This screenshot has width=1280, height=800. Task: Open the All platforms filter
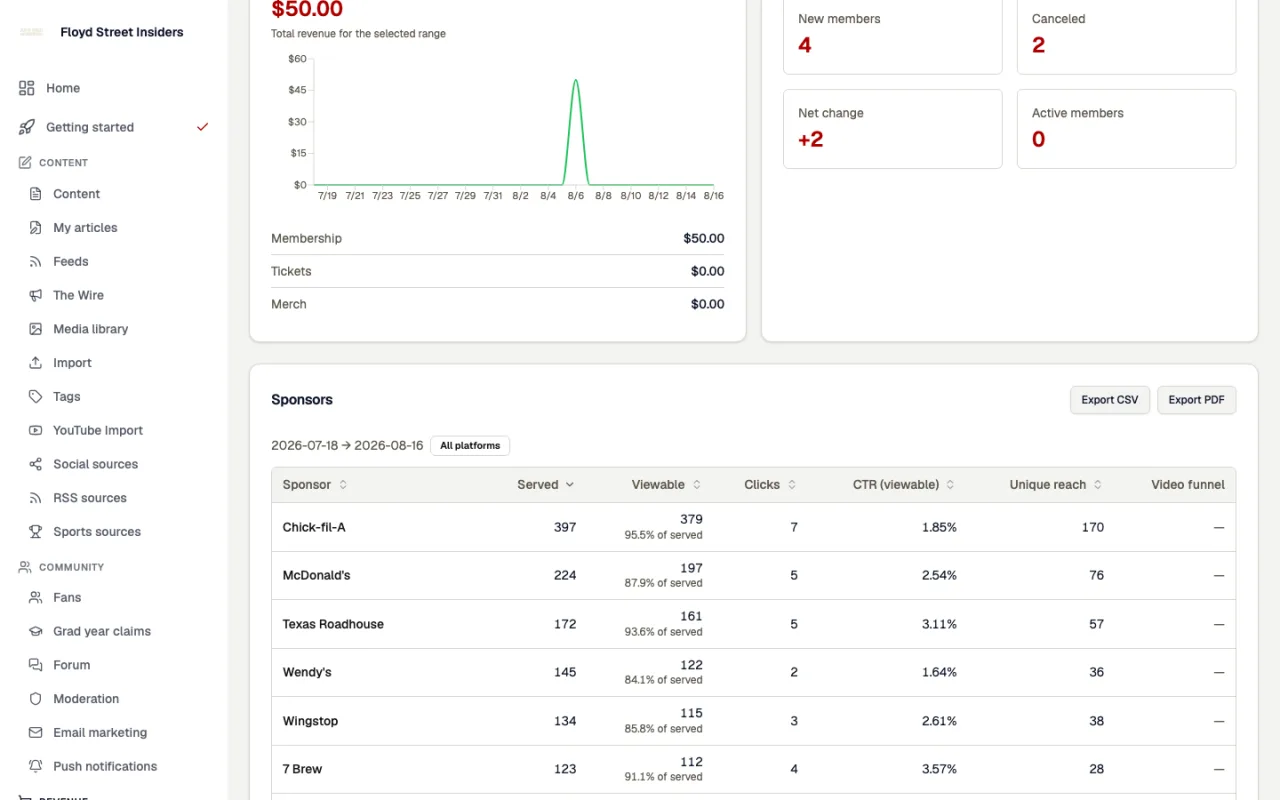pyautogui.click(x=470, y=446)
